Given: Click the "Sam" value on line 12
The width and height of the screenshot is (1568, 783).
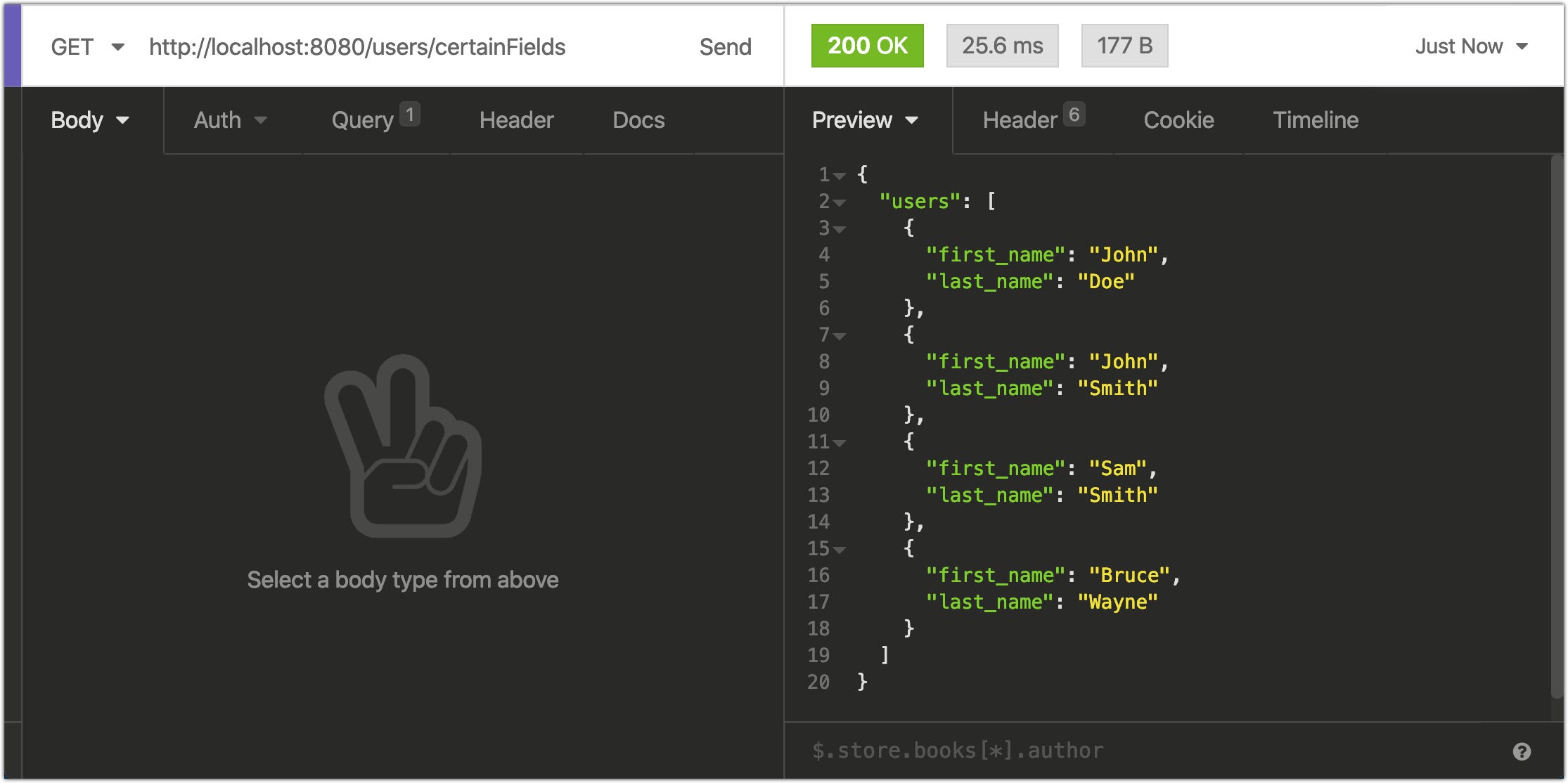Looking at the screenshot, I should tap(1118, 468).
